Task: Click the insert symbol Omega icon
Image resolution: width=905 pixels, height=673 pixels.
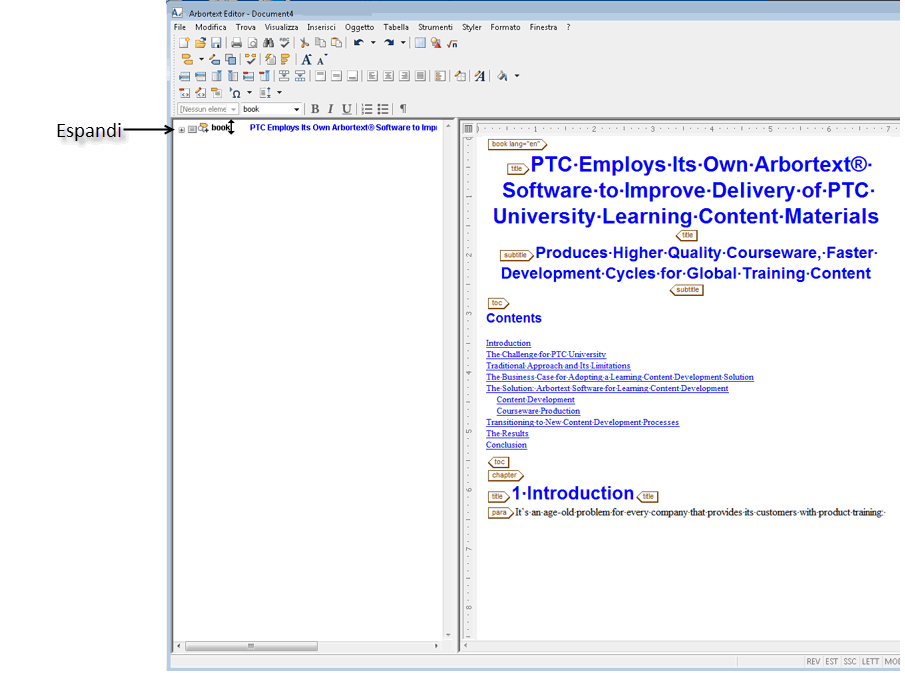Action: click(x=235, y=92)
